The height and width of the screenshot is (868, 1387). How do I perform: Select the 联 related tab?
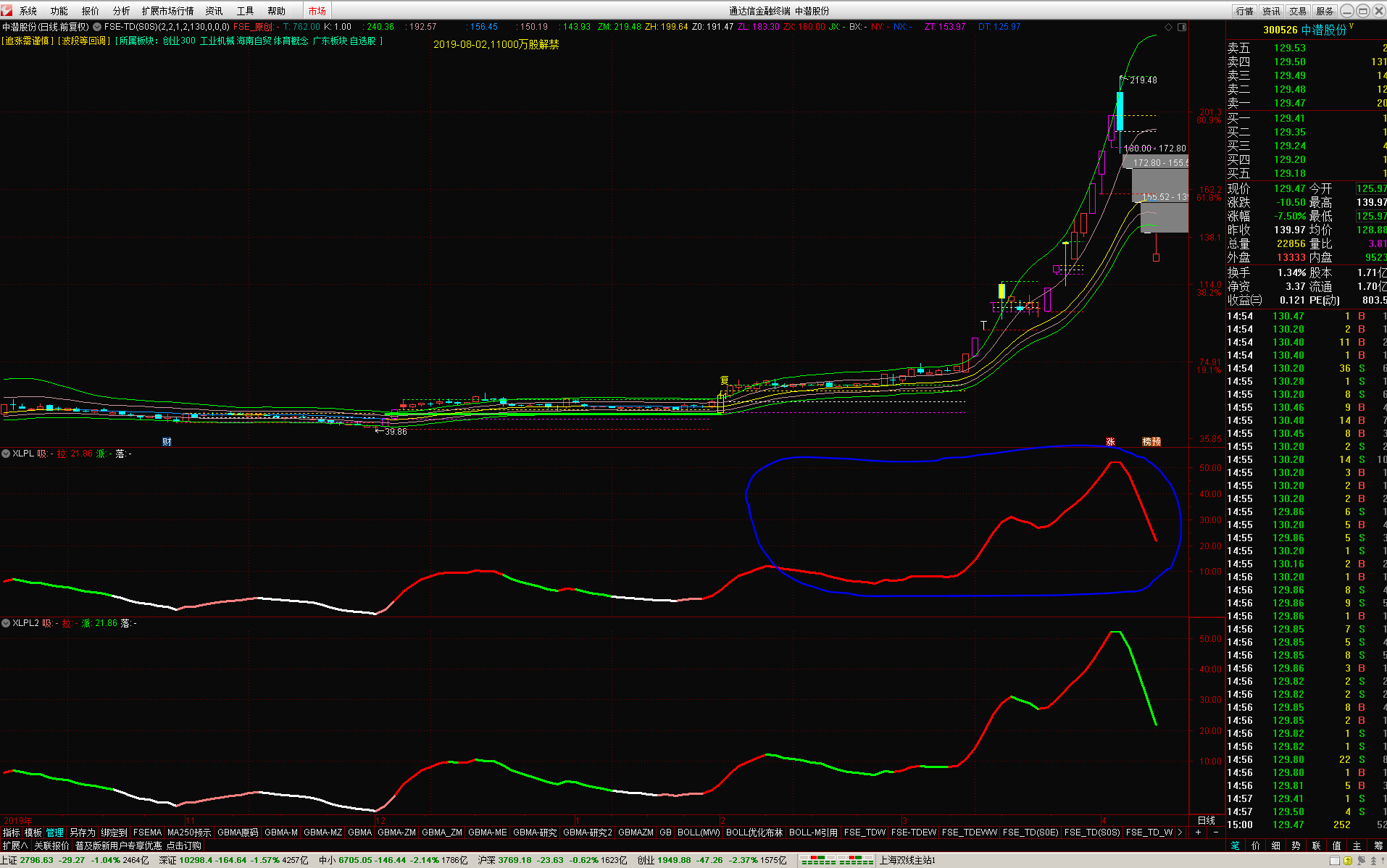(x=1317, y=846)
